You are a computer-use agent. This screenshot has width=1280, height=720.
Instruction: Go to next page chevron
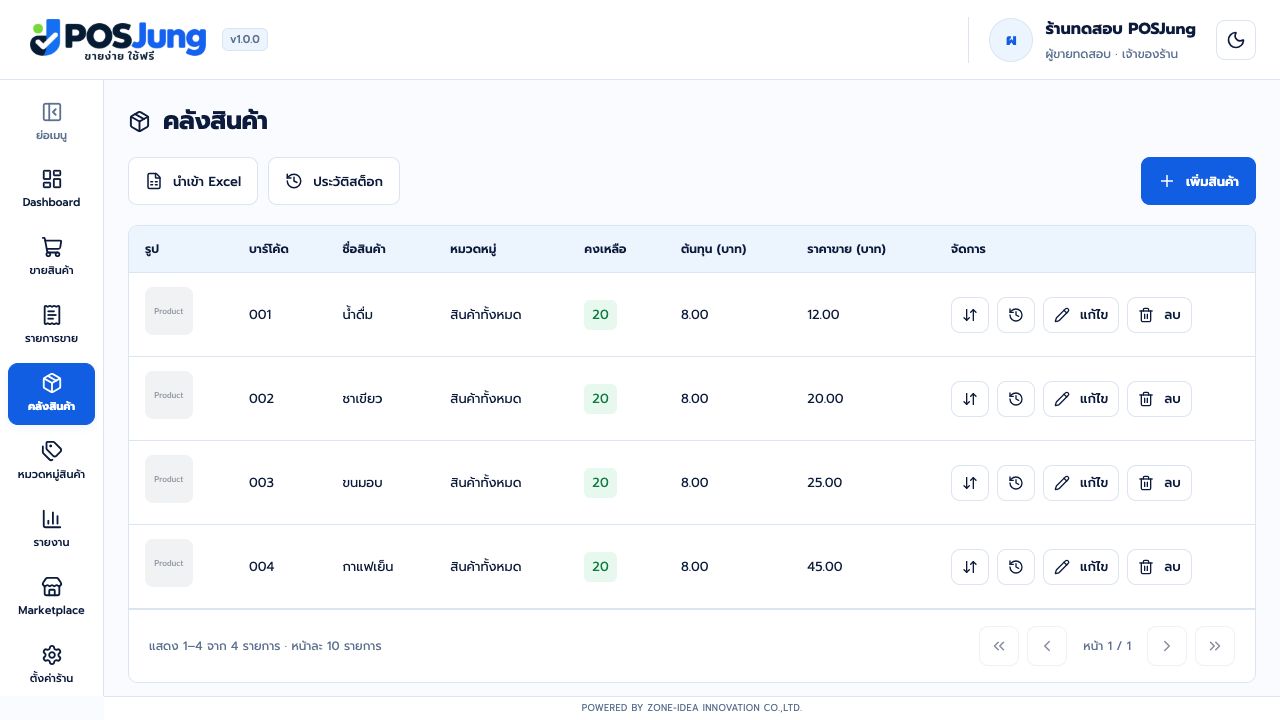point(1167,646)
